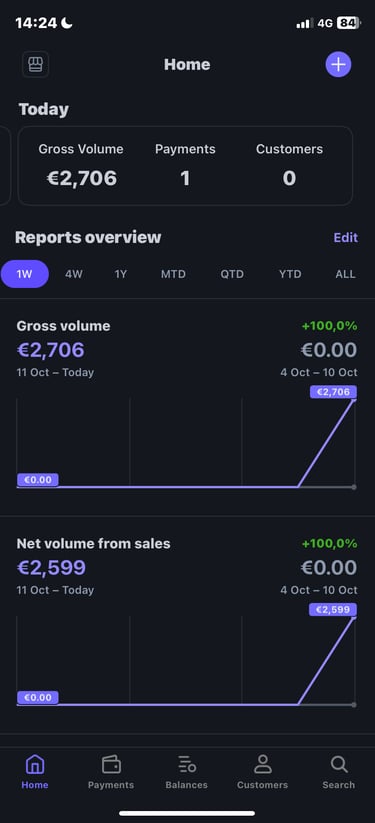This screenshot has width=375, height=823.
Task: Open the store account switcher icon
Action: pyautogui.click(x=36, y=65)
